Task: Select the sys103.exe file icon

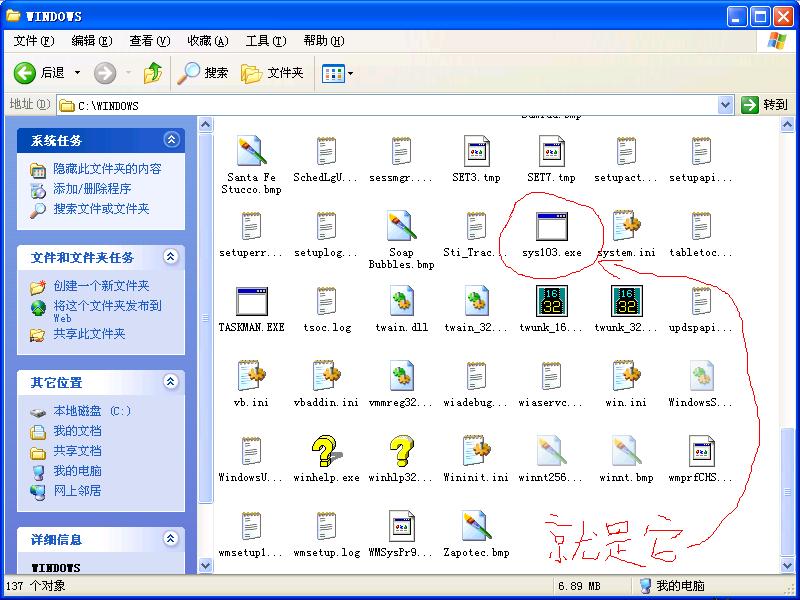Action: pos(552,227)
